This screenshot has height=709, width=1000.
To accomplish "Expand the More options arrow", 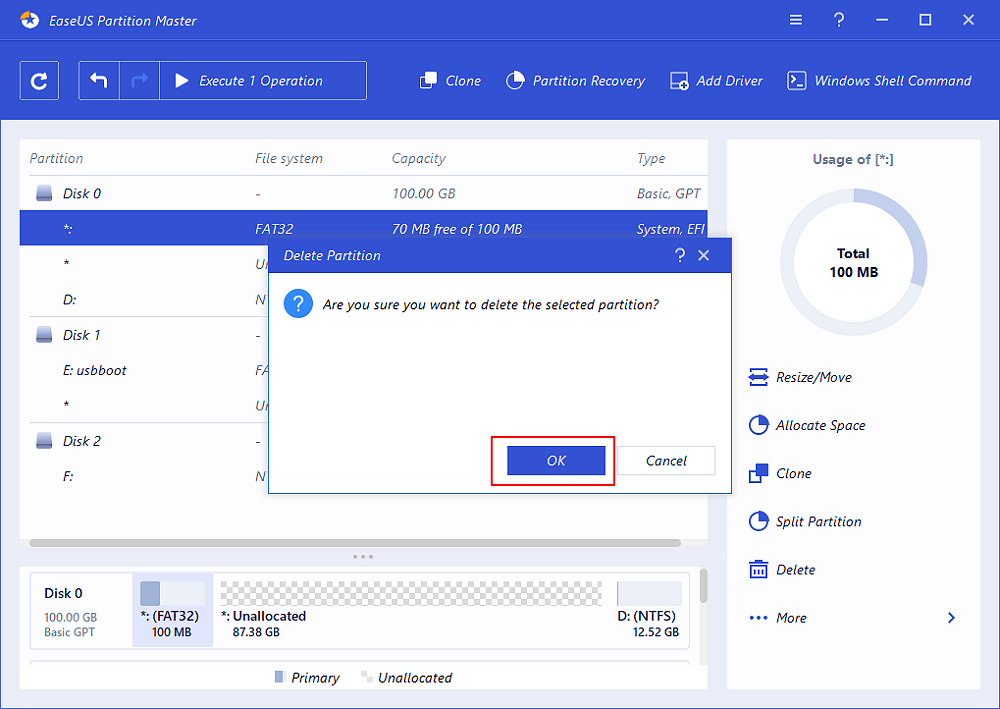I will pyautogui.click(x=950, y=618).
